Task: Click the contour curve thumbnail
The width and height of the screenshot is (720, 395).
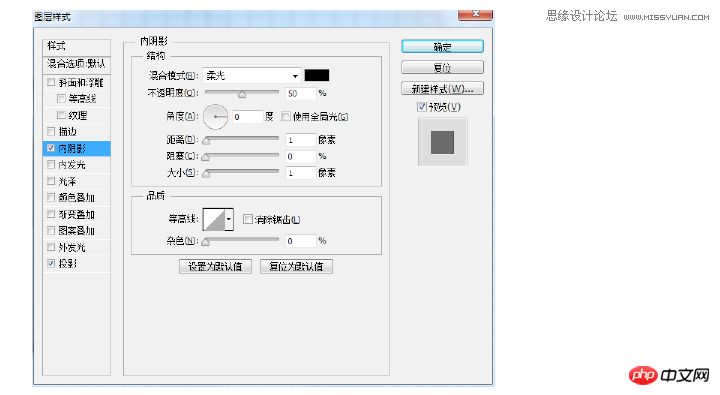Action: coord(214,219)
